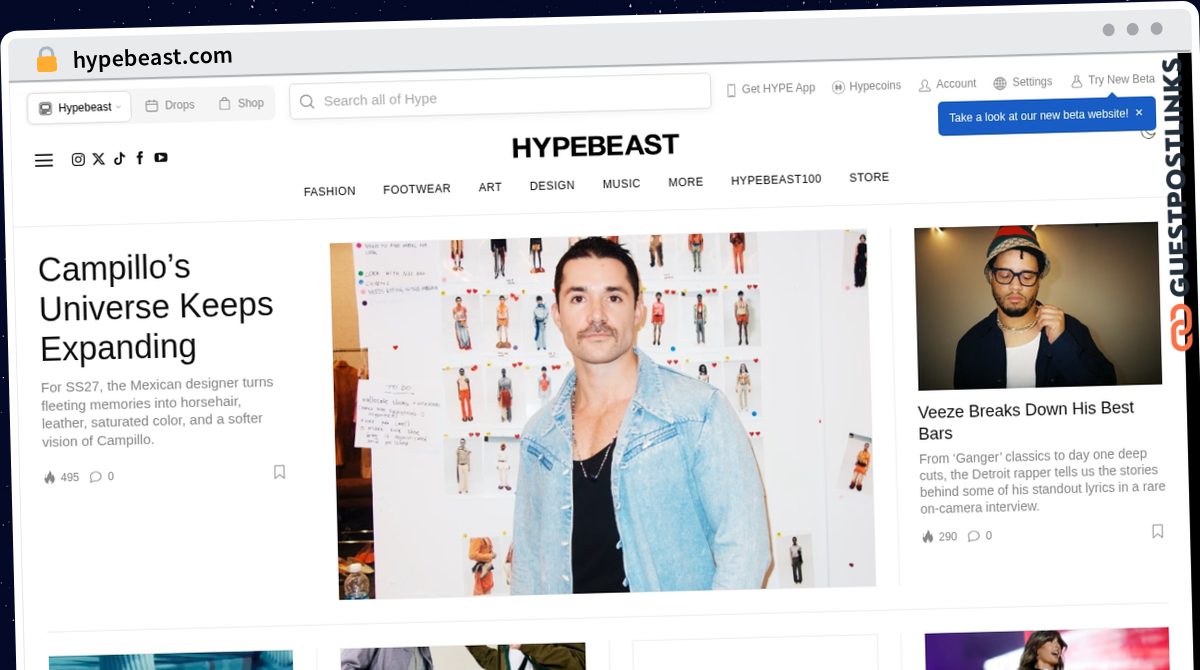
Task: Open comments on Veeze article
Action: 980,535
